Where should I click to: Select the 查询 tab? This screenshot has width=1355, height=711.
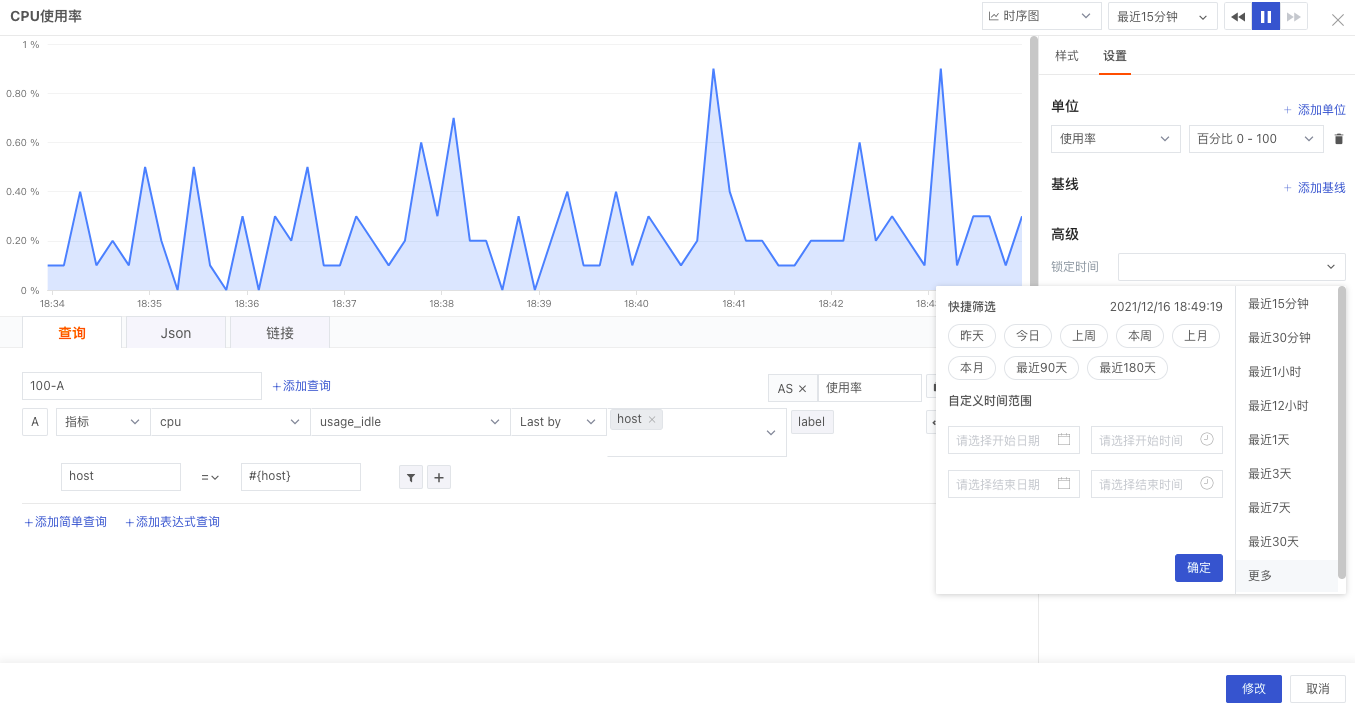coord(72,333)
